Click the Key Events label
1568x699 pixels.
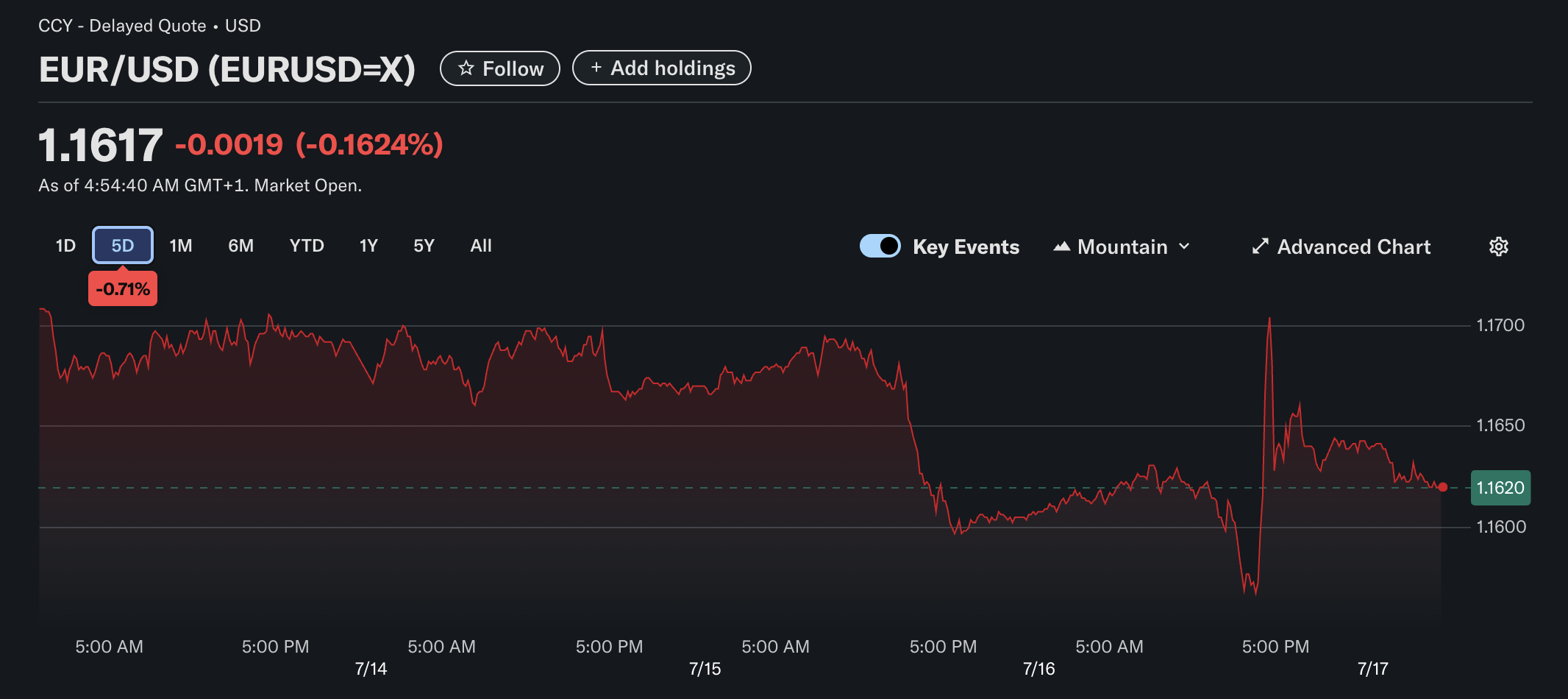coord(966,246)
